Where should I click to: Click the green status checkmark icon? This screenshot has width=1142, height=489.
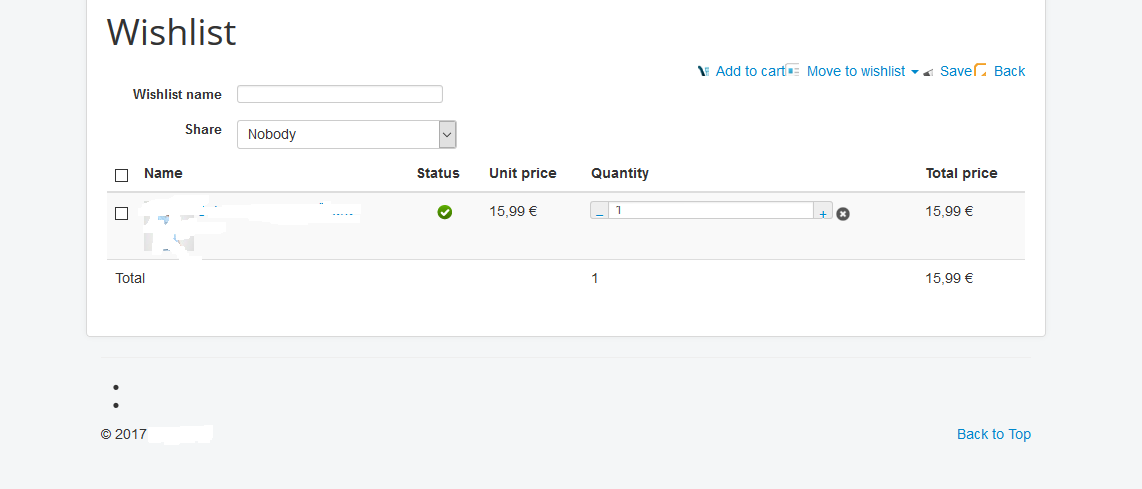click(445, 212)
